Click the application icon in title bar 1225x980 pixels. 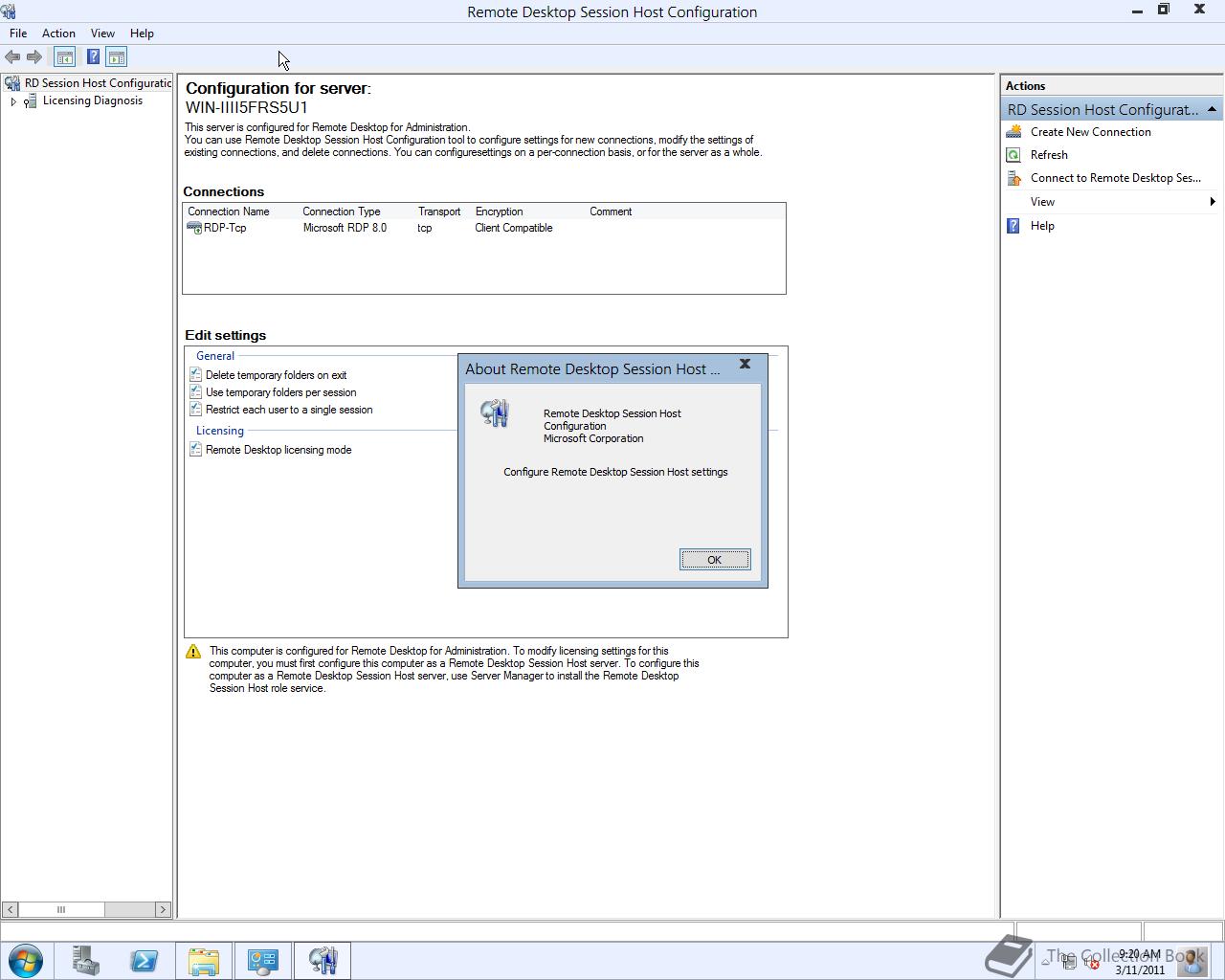pyautogui.click(x=10, y=11)
